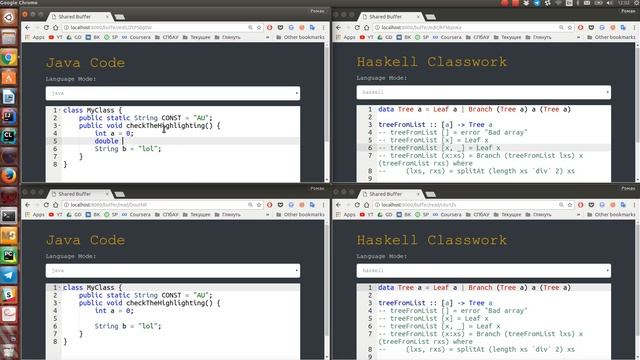Bookmark star in top-left Java window address bar
Image resolution: width=640 pixels, height=360 pixels.
(x=259, y=27)
